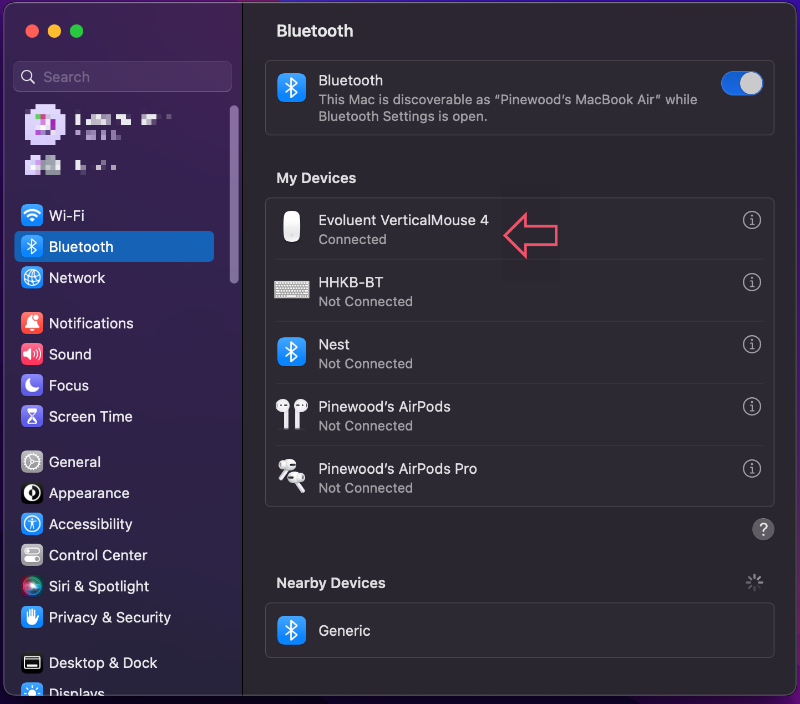Click the General label in sidebar
Image resolution: width=800 pixels, height=704 pixels.
(74, 462)
